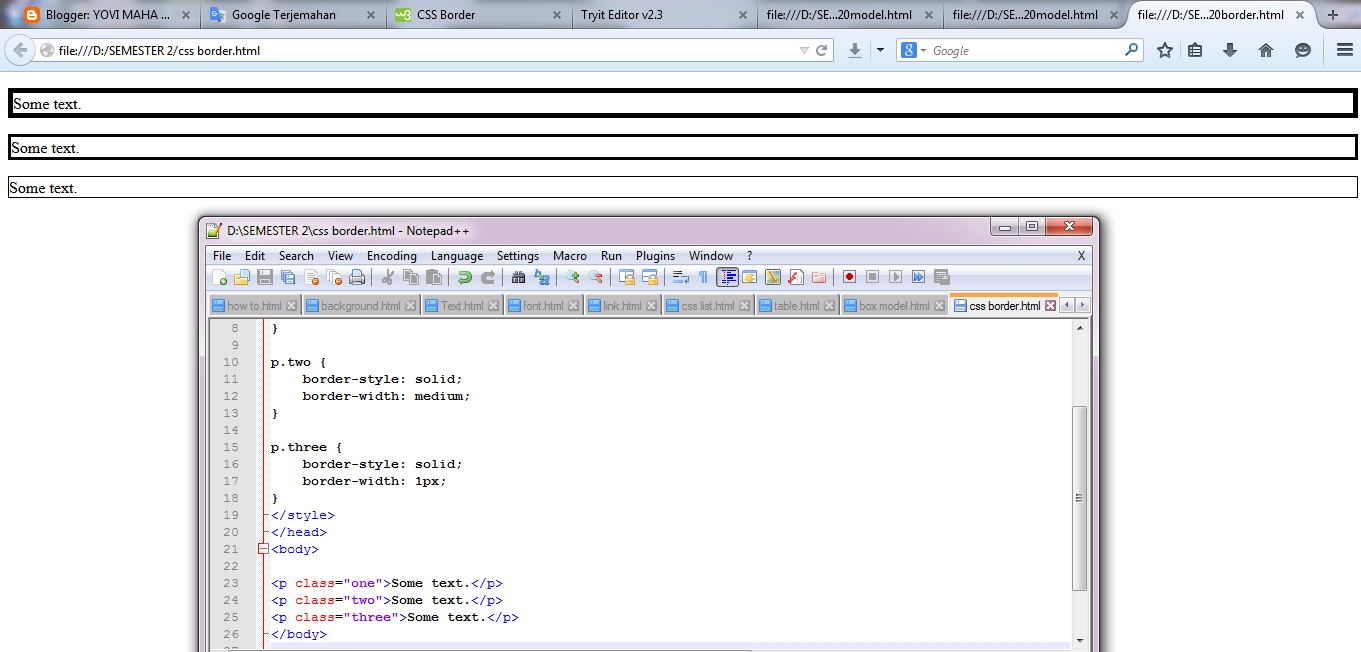
Task: Close the Blogger browser tab
Action: click(186, 15)
